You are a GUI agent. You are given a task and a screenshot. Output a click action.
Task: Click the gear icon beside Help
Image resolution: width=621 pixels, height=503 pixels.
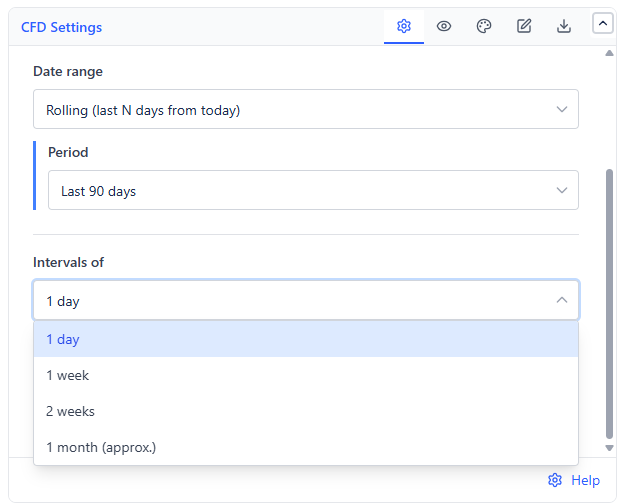click(x=554, y=480)
